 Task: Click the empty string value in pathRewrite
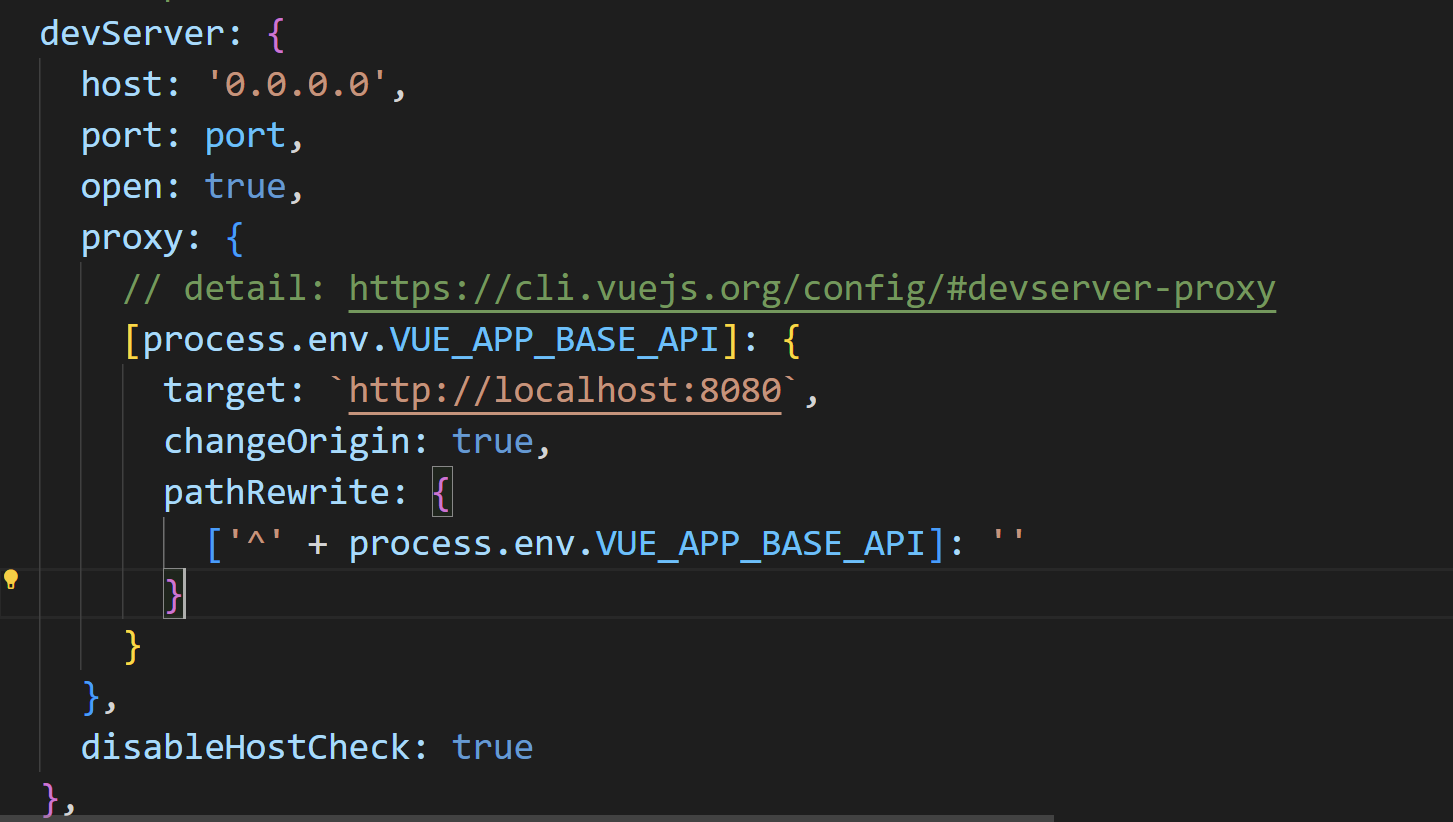(x=1008, y=544)
